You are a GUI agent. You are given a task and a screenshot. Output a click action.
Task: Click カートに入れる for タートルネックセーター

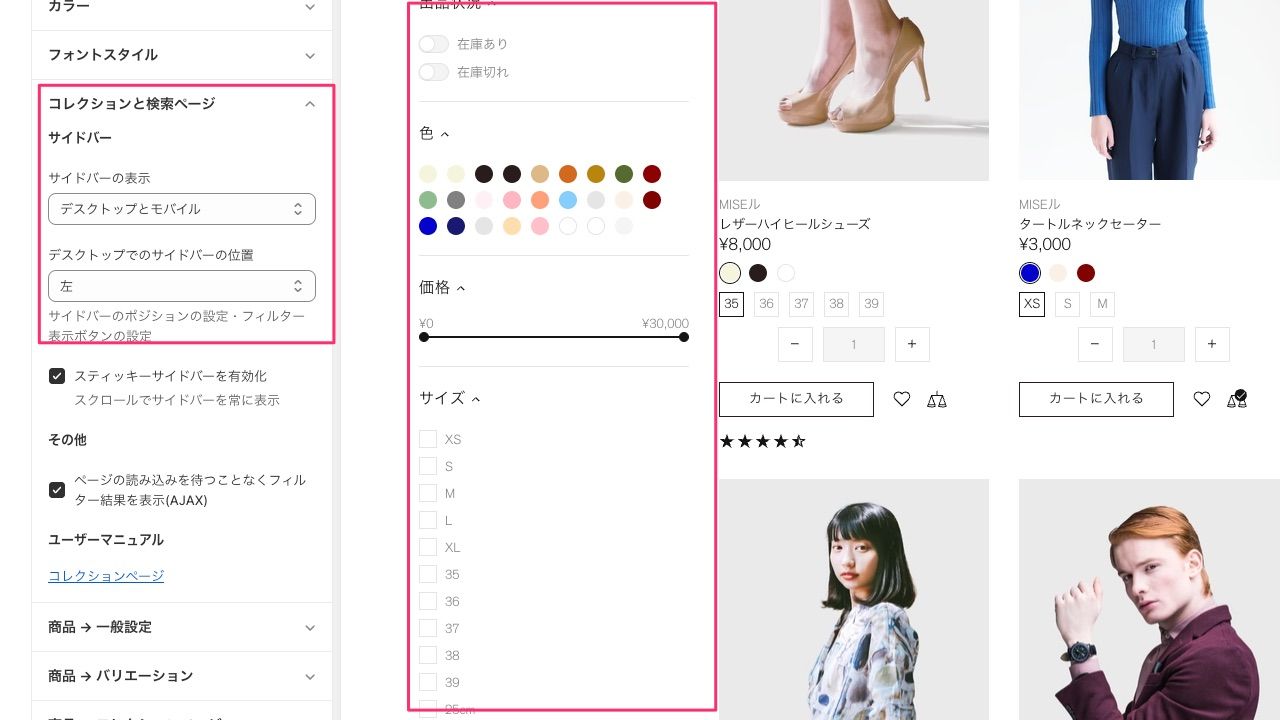[1096, 399]
